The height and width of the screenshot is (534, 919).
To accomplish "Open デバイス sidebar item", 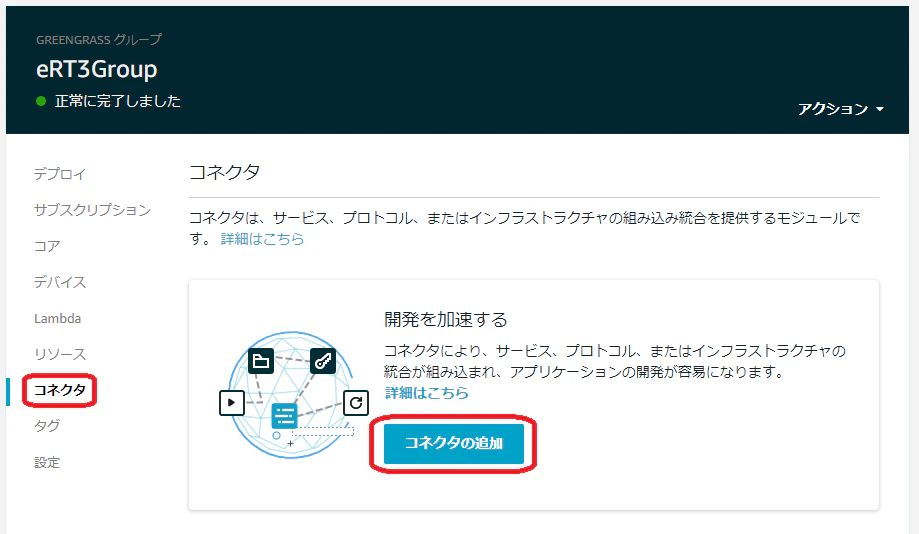I will (x=60, y=282).
